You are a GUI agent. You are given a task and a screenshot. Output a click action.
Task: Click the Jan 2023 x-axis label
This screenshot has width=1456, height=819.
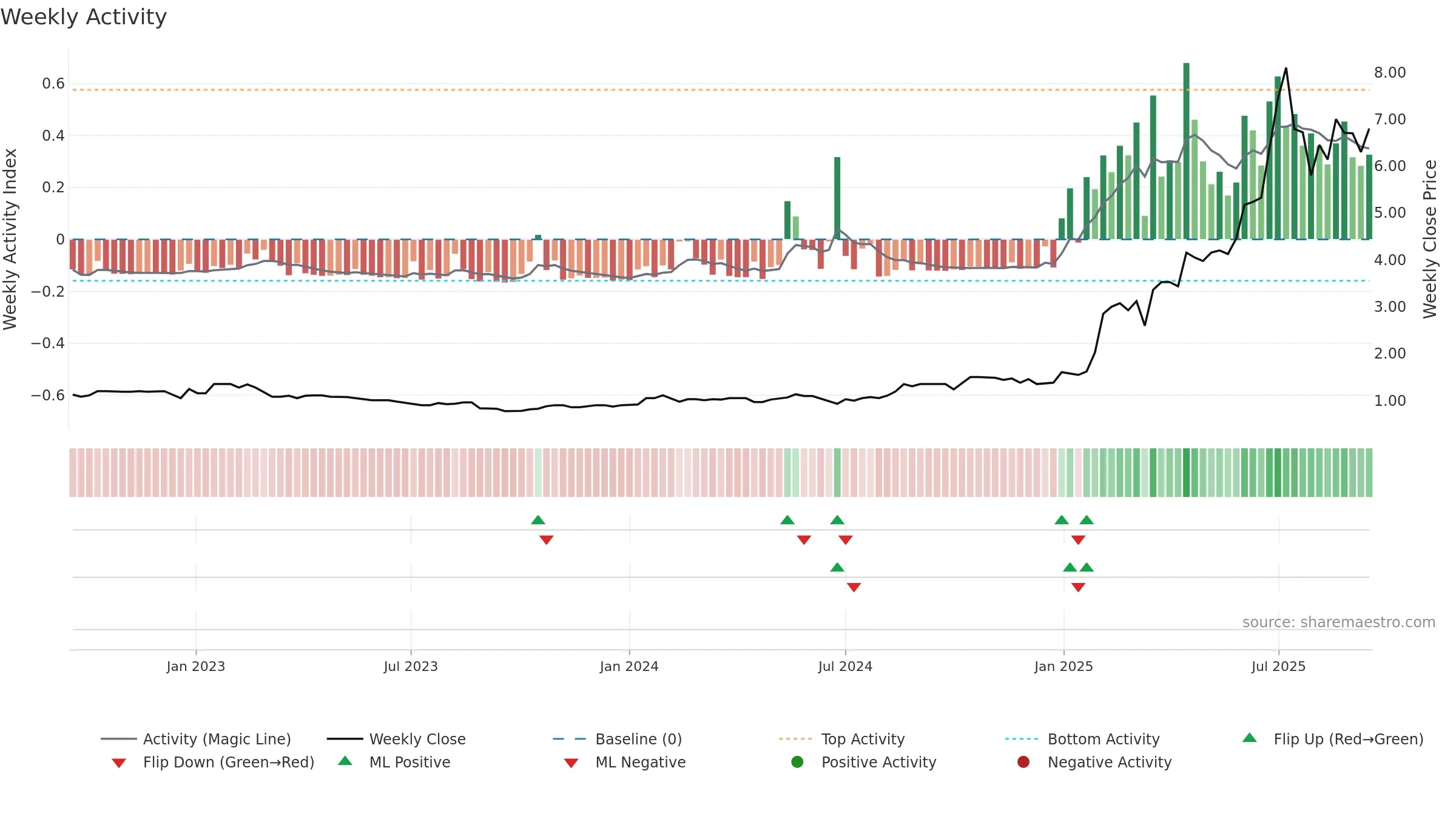(196, 666)
